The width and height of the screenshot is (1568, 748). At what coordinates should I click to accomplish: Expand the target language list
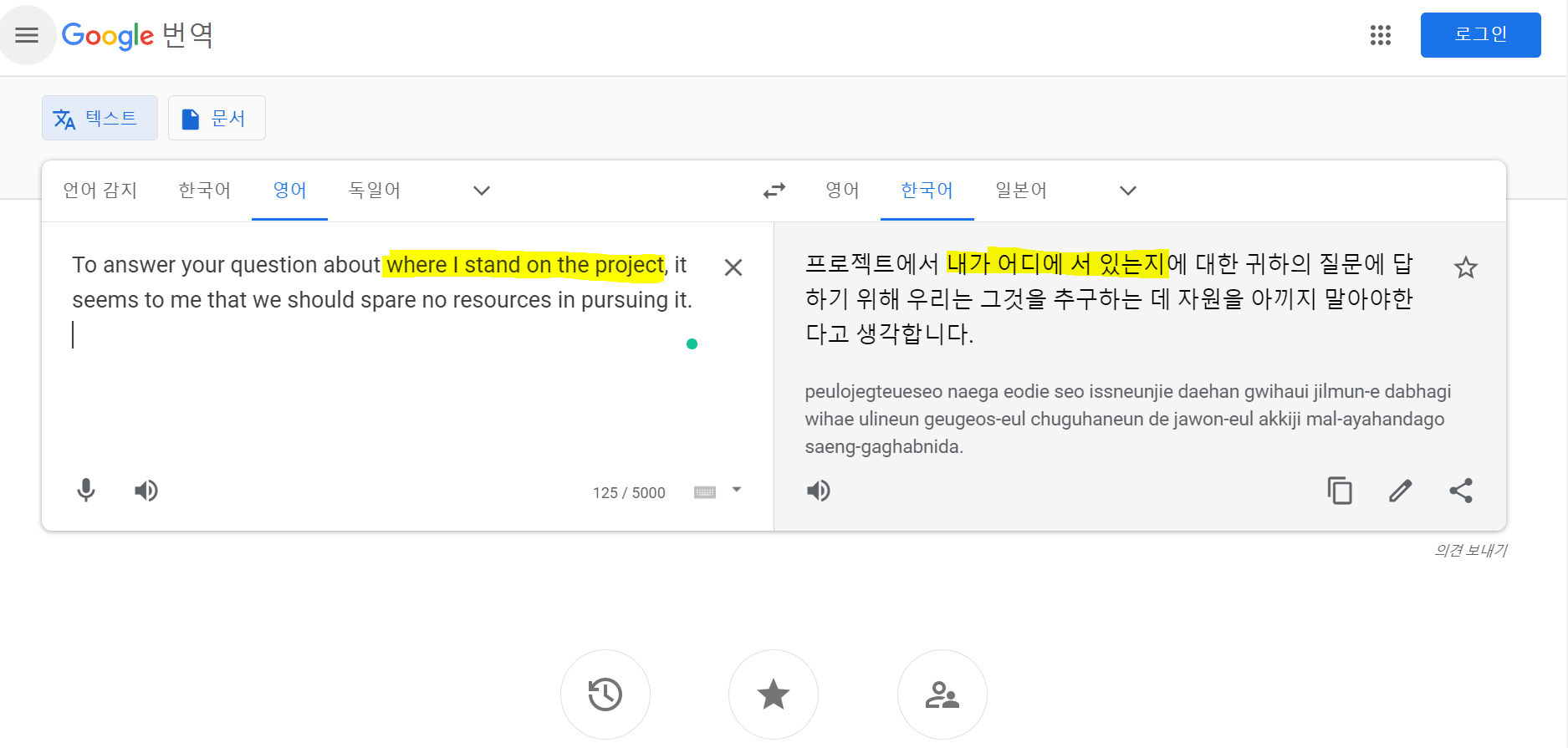pos(1127,191)
